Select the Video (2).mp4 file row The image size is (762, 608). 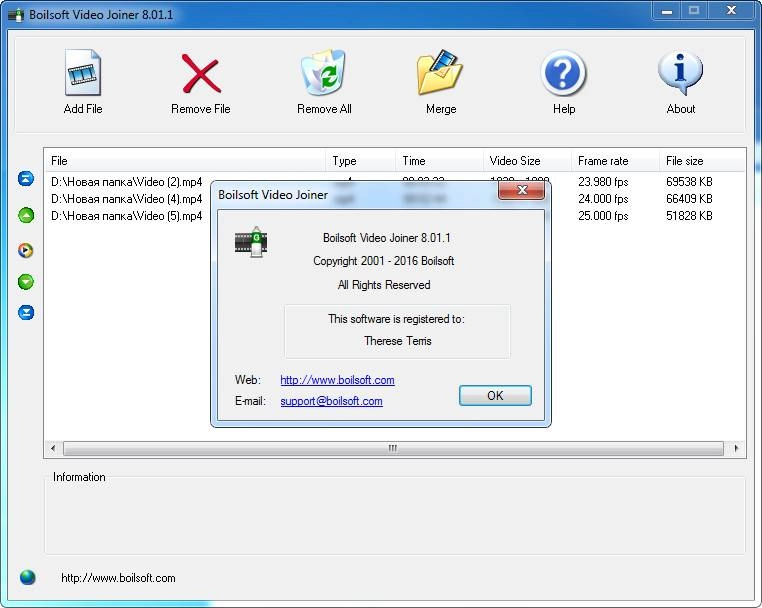[127, 182]
